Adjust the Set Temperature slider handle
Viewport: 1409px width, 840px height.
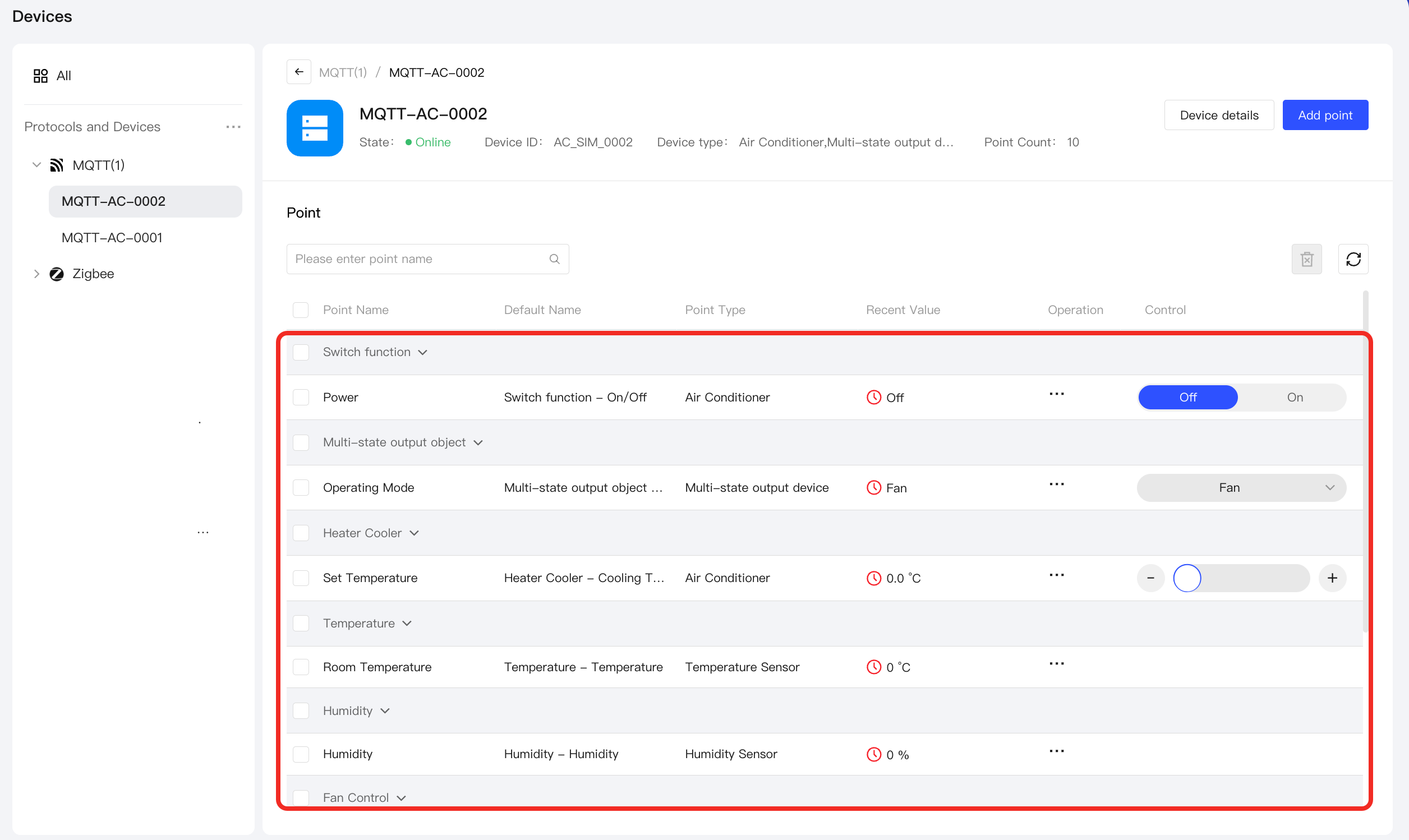[1186, 578]
